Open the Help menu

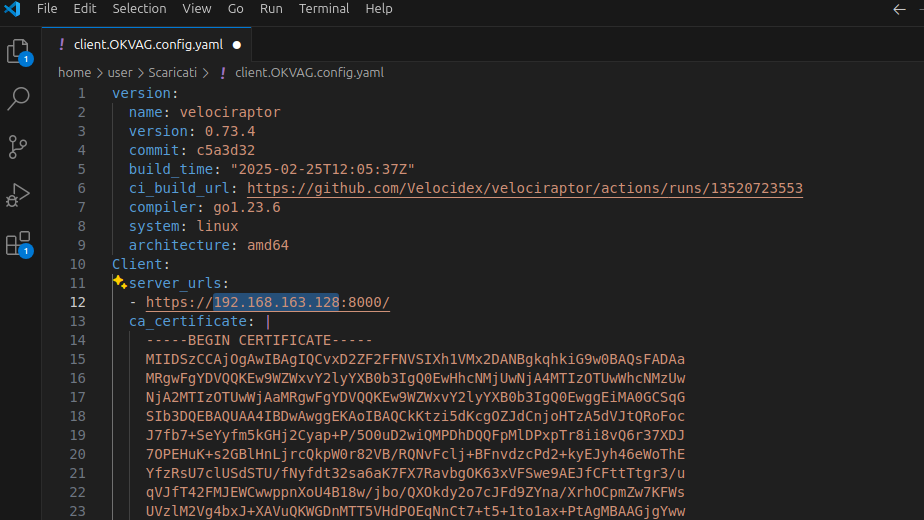coord(379,9)
